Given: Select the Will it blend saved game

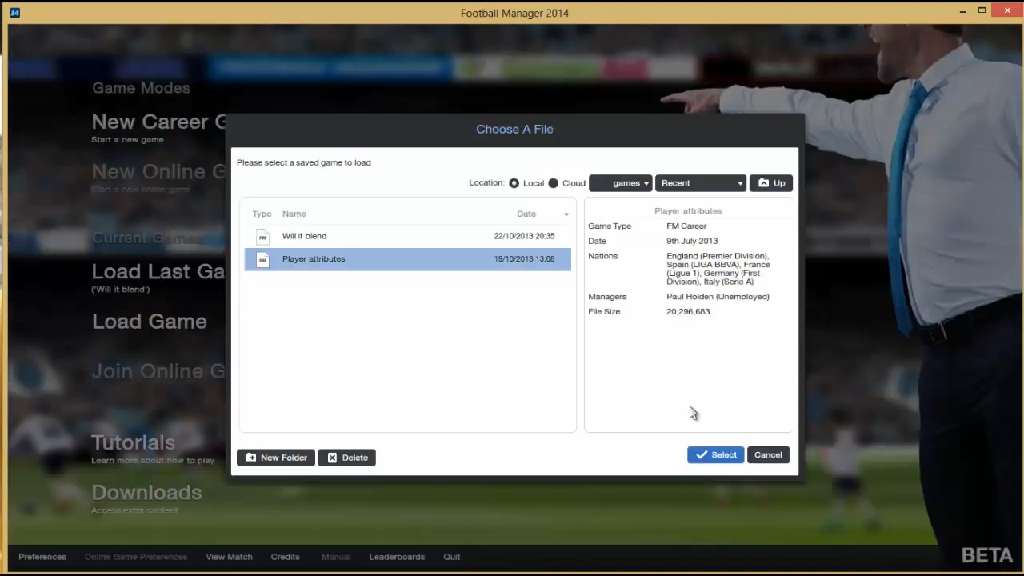Looking at the screenshot, I should pyautogui.click(x=408, y=236).
